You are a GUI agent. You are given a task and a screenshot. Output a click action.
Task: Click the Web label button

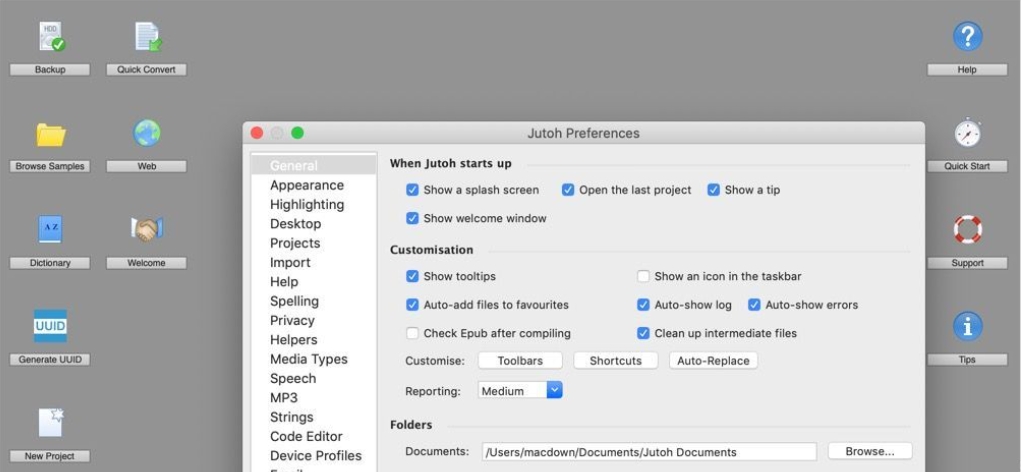pyautogui.click(x=147, y=166)
